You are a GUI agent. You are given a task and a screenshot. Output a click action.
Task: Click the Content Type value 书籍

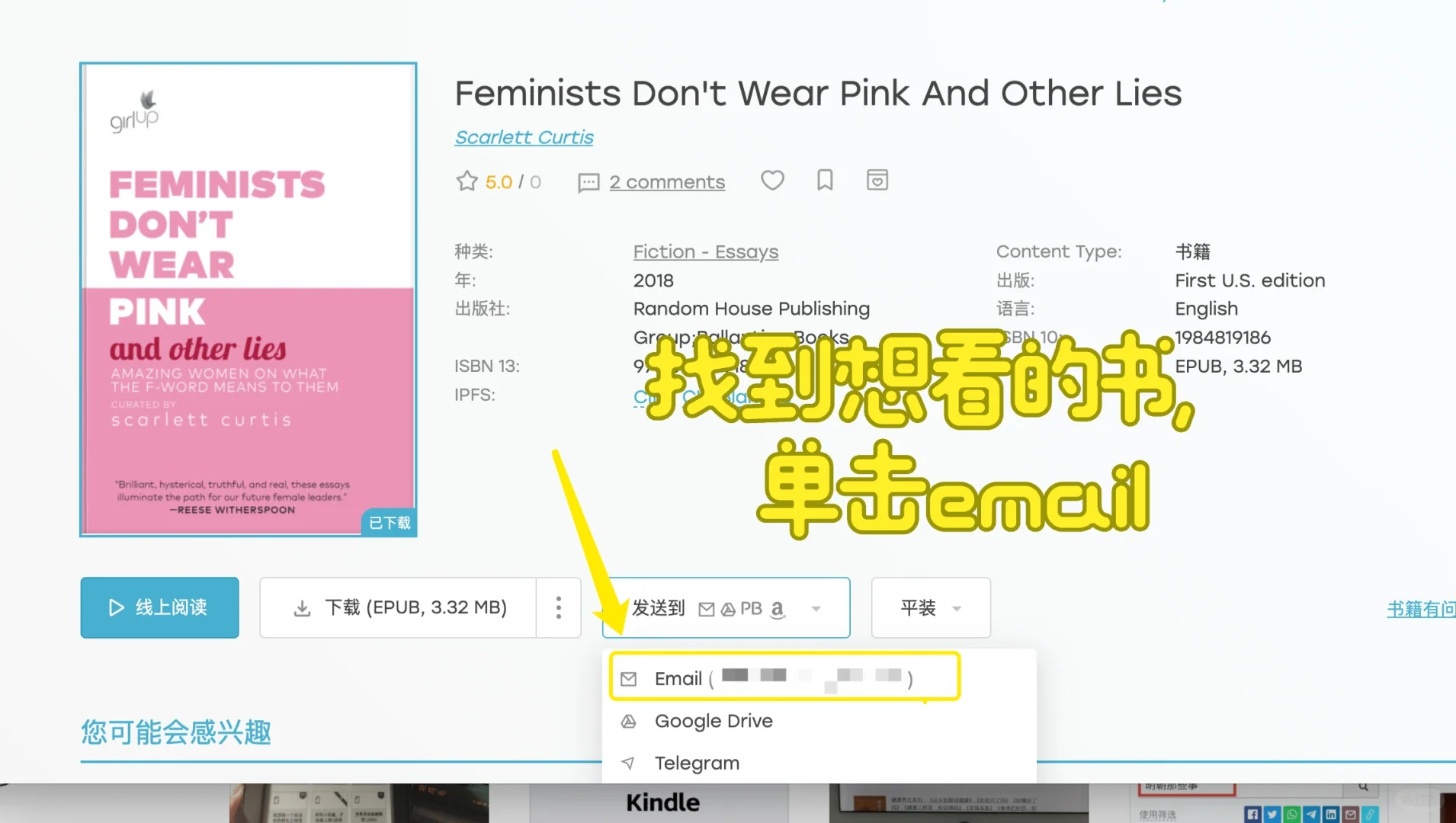[x=1193, y=252]
